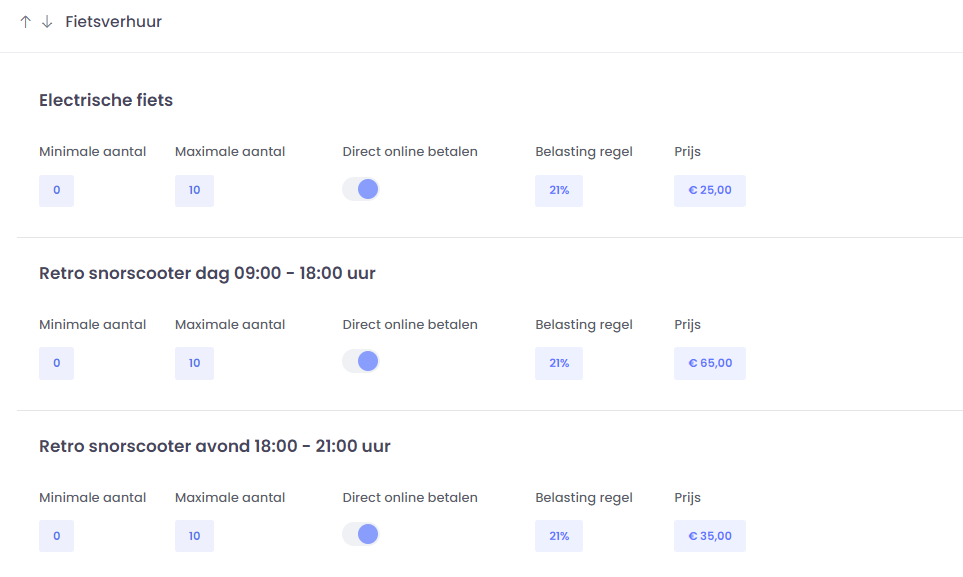The height and width of the screenshot is (577, 963).
Task: Open Electrische fiets 21% belasting regel
Action: point(558,190)
